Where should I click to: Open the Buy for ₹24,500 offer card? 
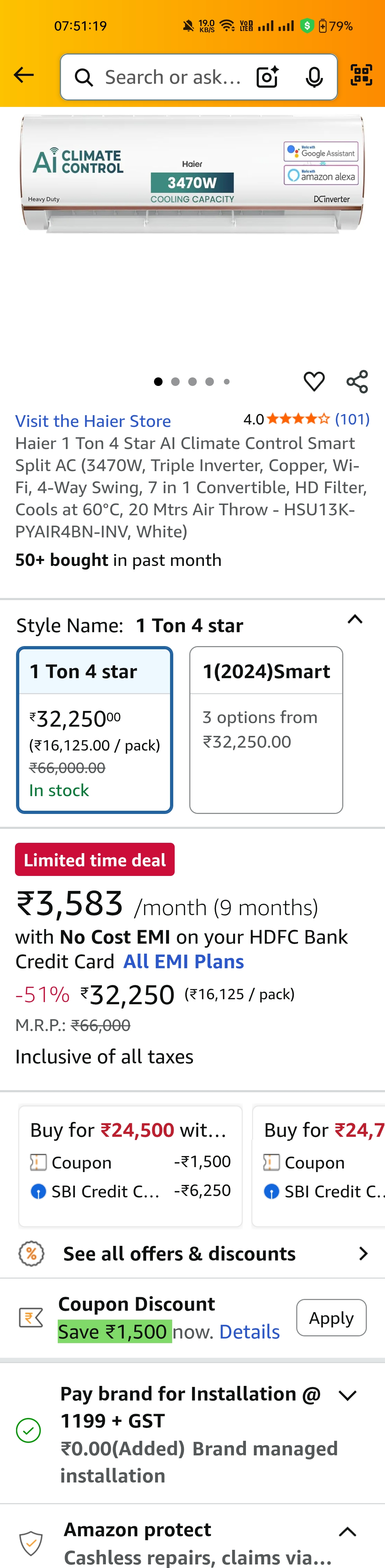click(130, 1165)
